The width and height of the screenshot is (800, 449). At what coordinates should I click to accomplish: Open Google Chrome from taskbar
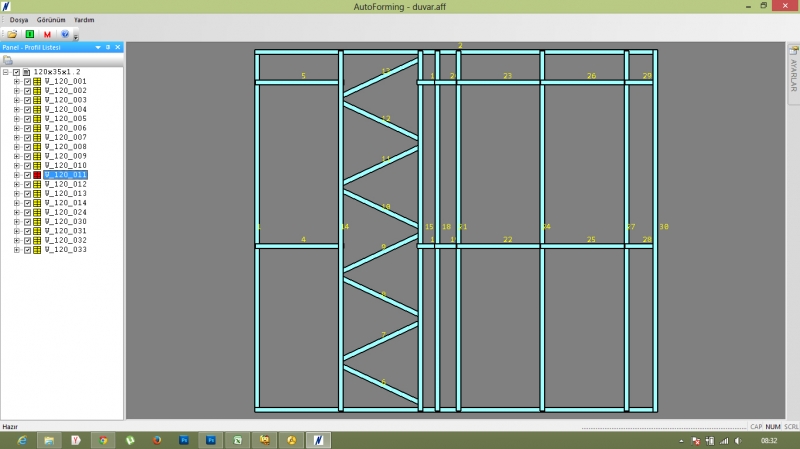[103, 440]
